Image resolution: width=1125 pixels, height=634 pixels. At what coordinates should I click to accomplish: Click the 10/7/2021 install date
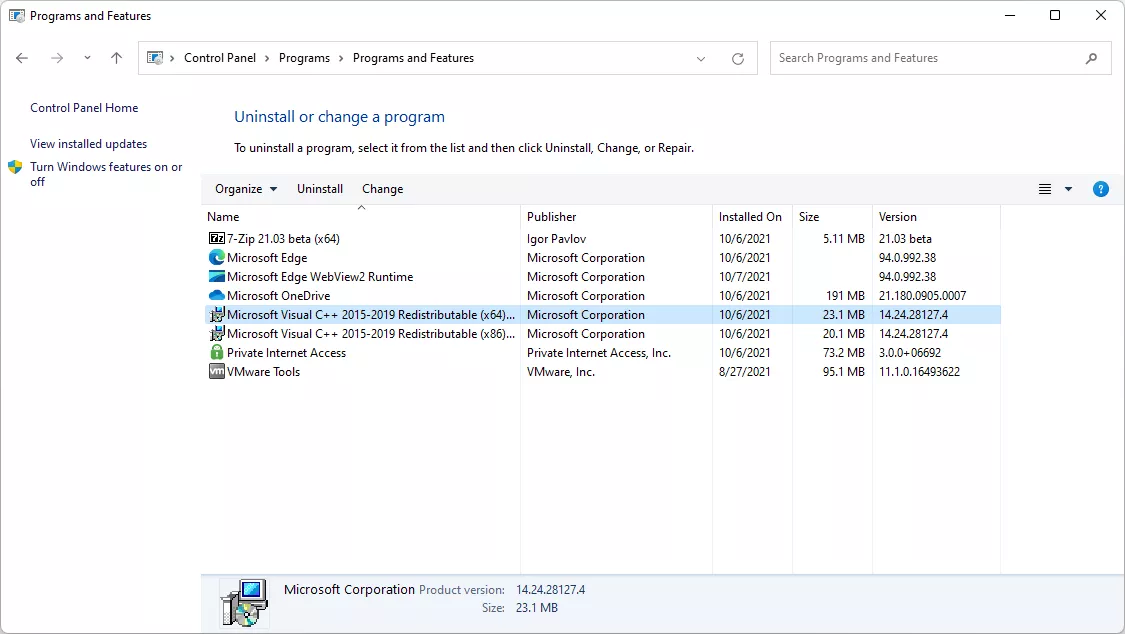click(x=745, y=277)
